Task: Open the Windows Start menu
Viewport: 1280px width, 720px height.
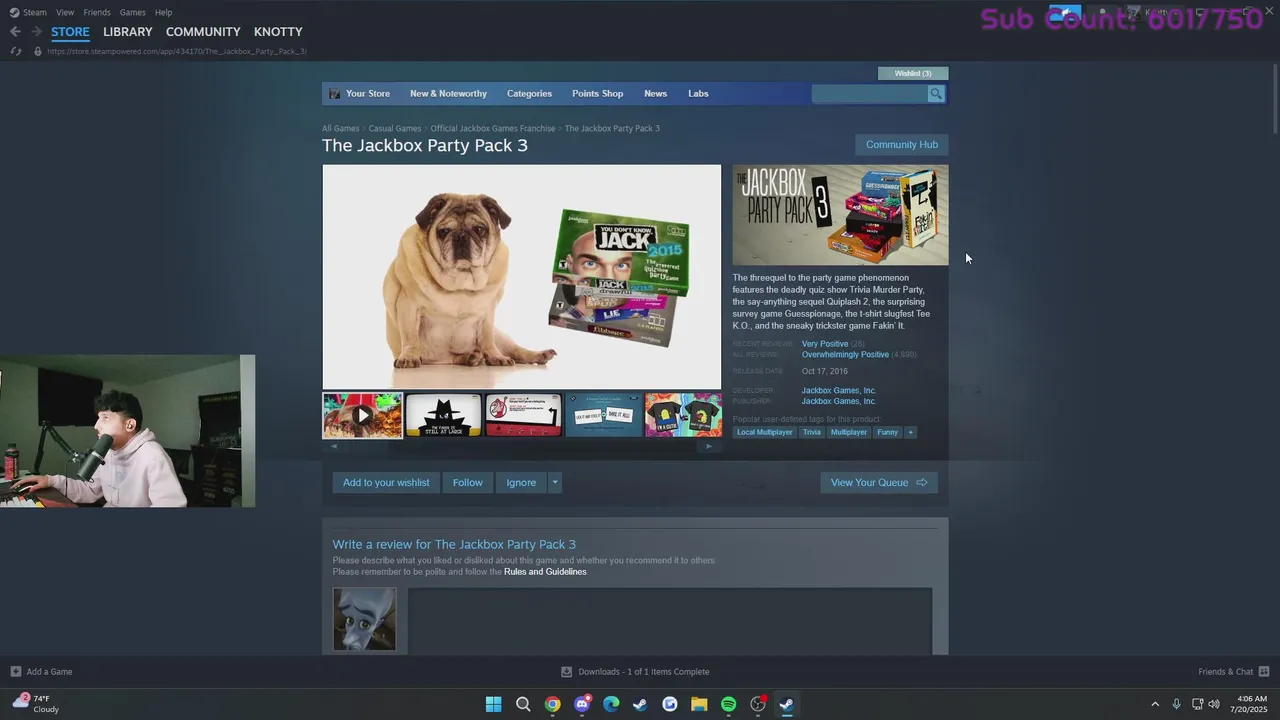Action: pyautogui.click(x=493, y=704)
